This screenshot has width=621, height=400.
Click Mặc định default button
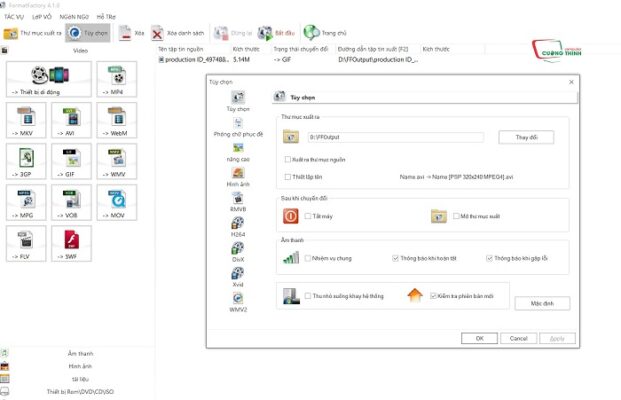(x=542, y=303)
